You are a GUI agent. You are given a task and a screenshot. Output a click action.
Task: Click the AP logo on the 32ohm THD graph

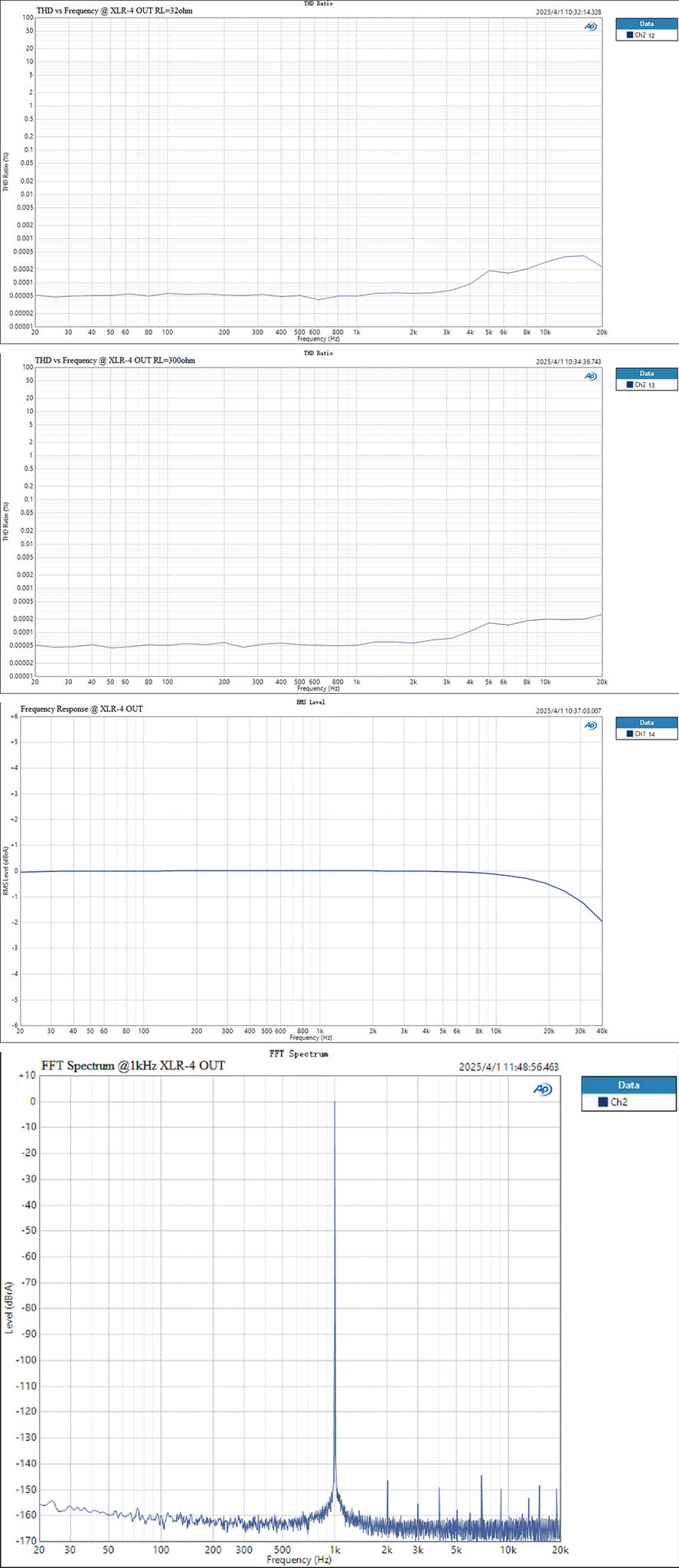pos(590,26)
